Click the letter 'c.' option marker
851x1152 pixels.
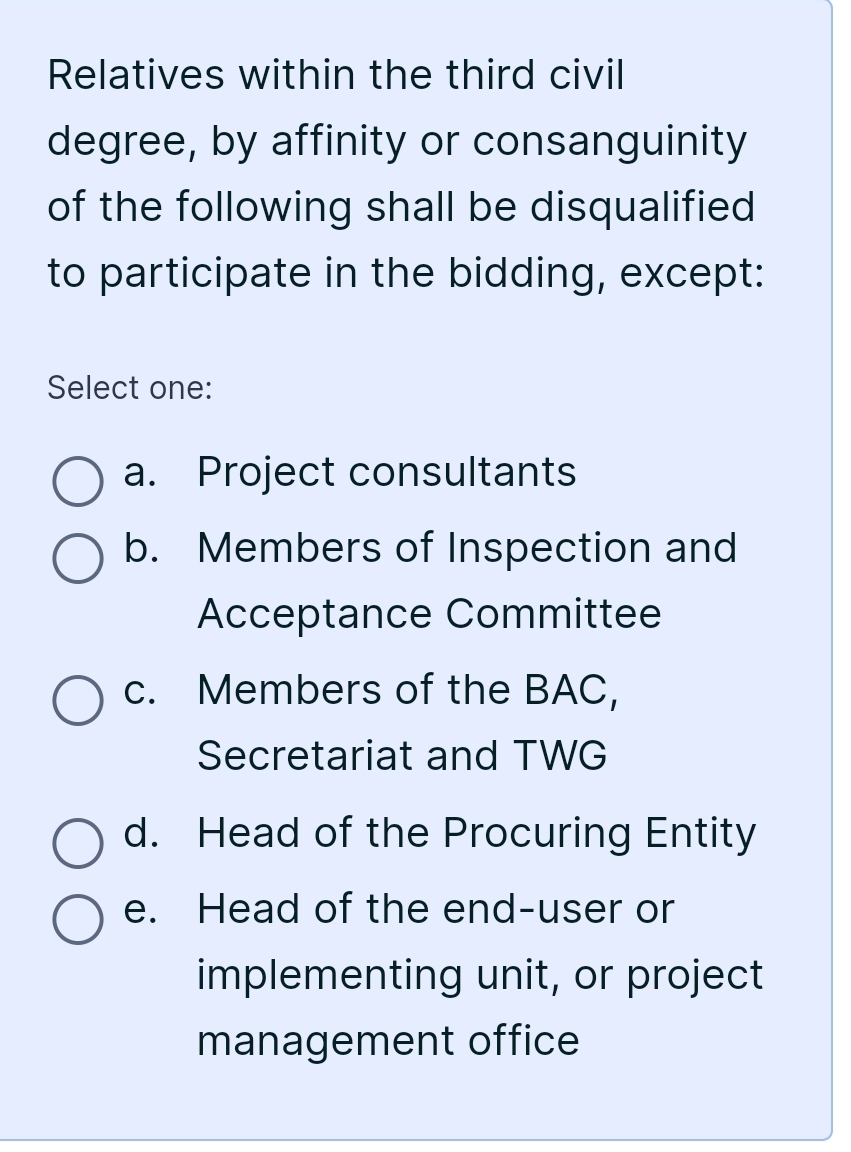point(140,691)
